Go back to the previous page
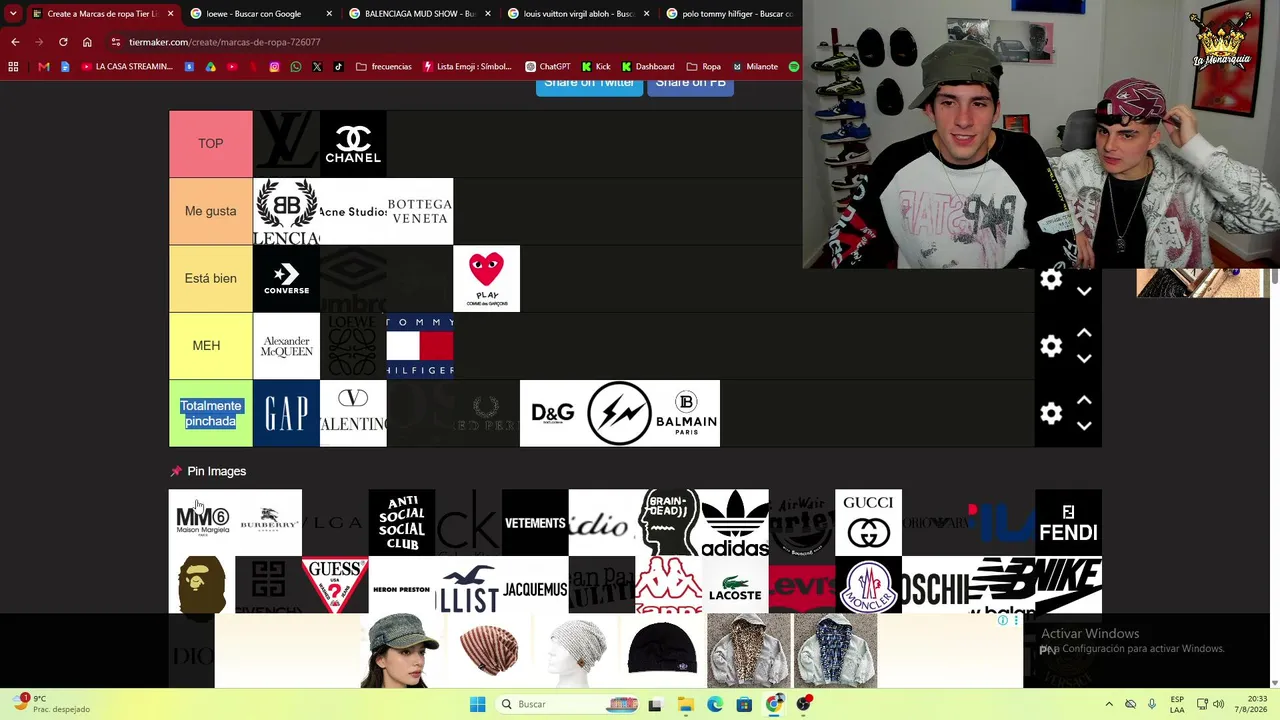 [15, 42]
